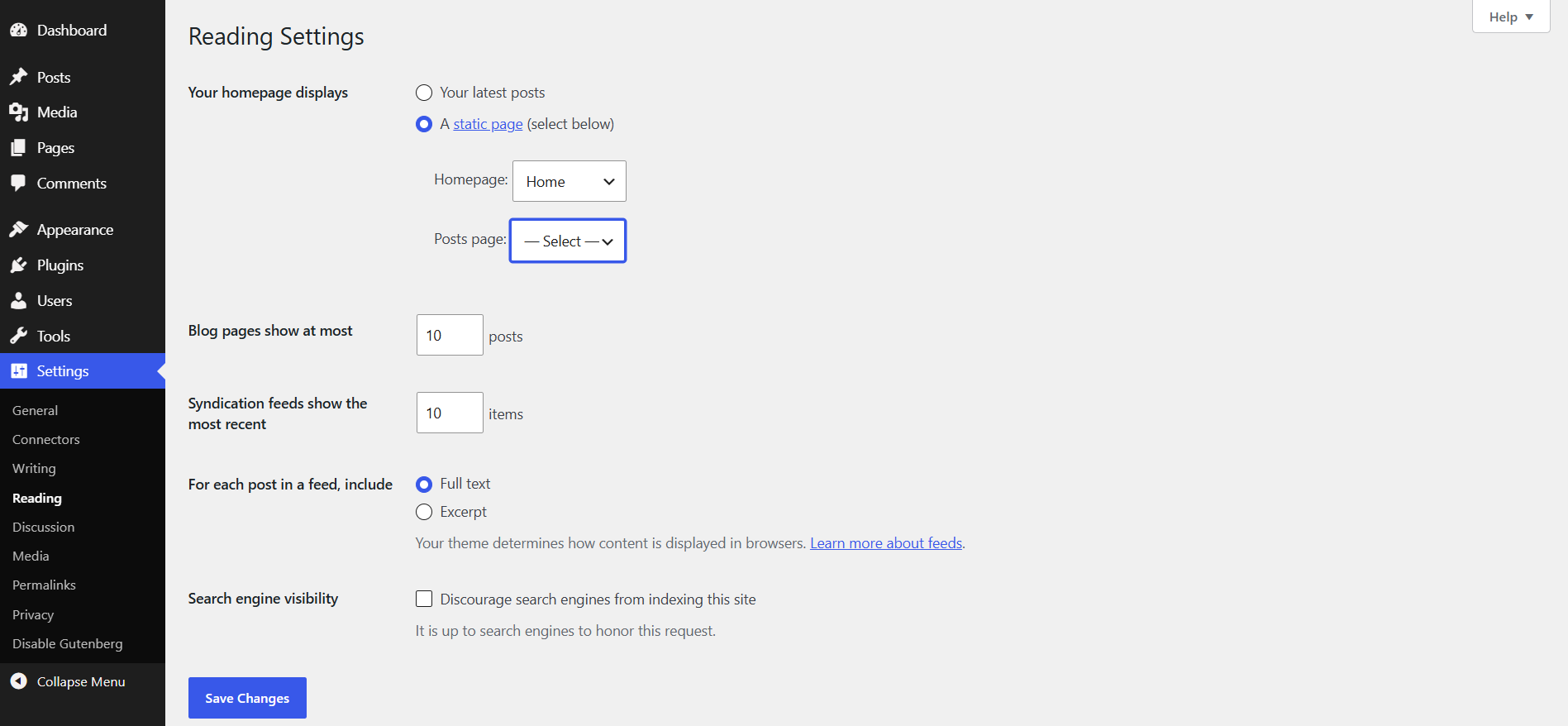This screenshot has width=1568, height=726.
Task: Collapse the admin menu with the arrow icon
Action: pyautogui.click(x=18, y=681)
